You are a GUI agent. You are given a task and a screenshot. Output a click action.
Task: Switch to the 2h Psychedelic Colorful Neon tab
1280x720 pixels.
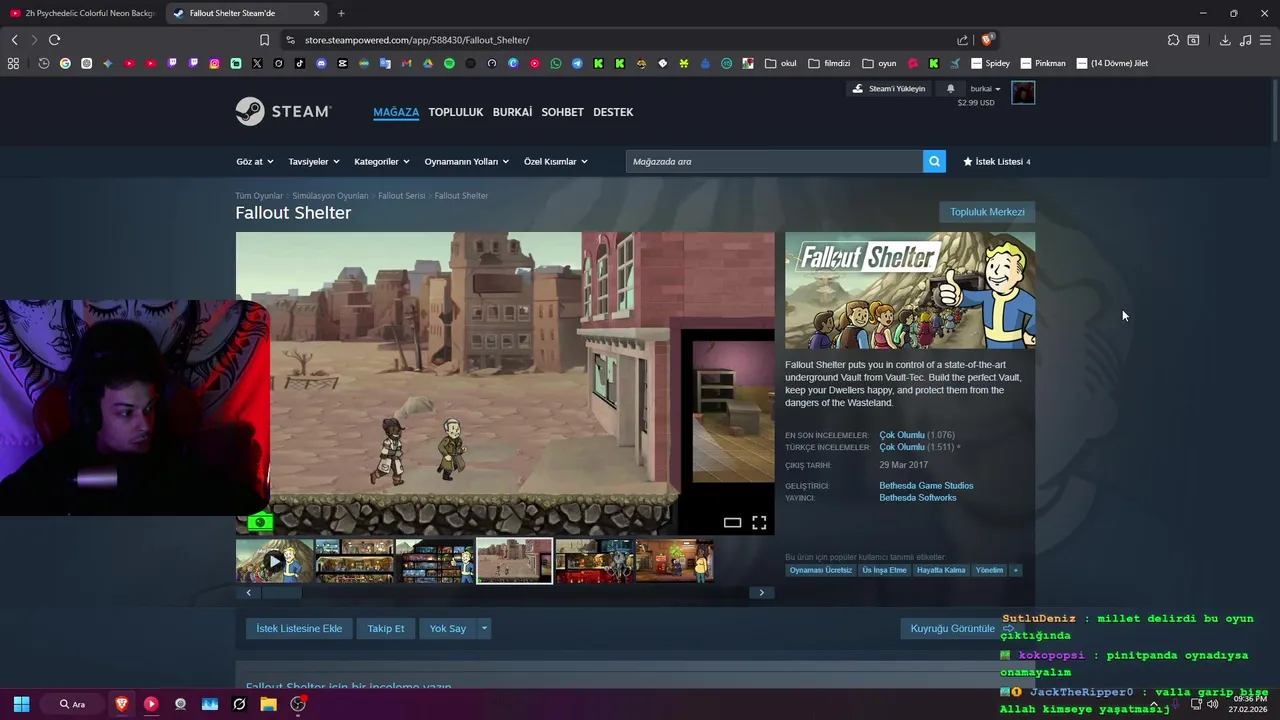click(x=82, y=13)
